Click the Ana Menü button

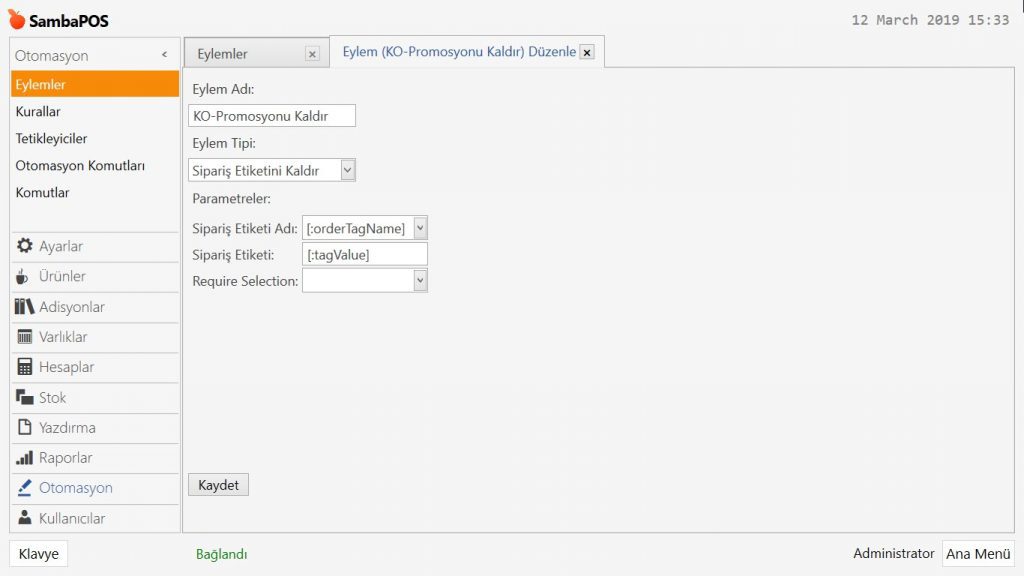click(x=977, y=554)
